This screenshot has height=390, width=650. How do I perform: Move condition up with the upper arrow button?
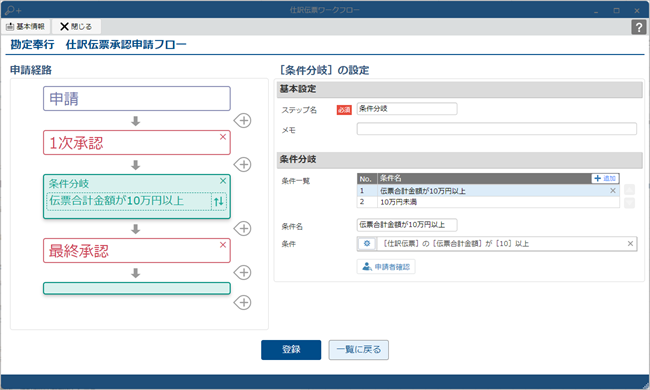(629, 190)
